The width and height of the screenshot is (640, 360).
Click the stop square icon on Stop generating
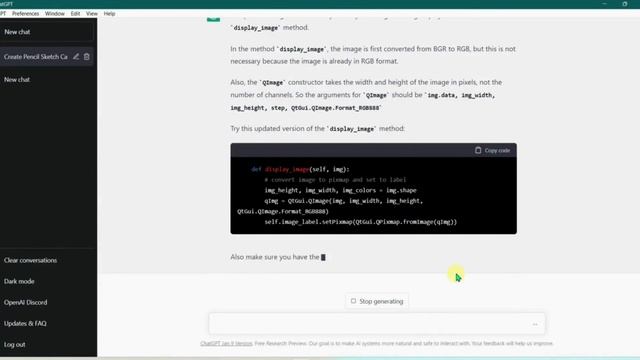(x=353, y=301)
